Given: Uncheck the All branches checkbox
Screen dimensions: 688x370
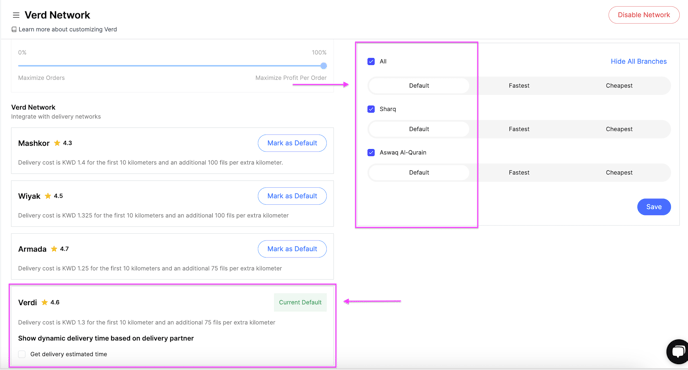Looking at the screenshot, I should [x=371, y=61].
